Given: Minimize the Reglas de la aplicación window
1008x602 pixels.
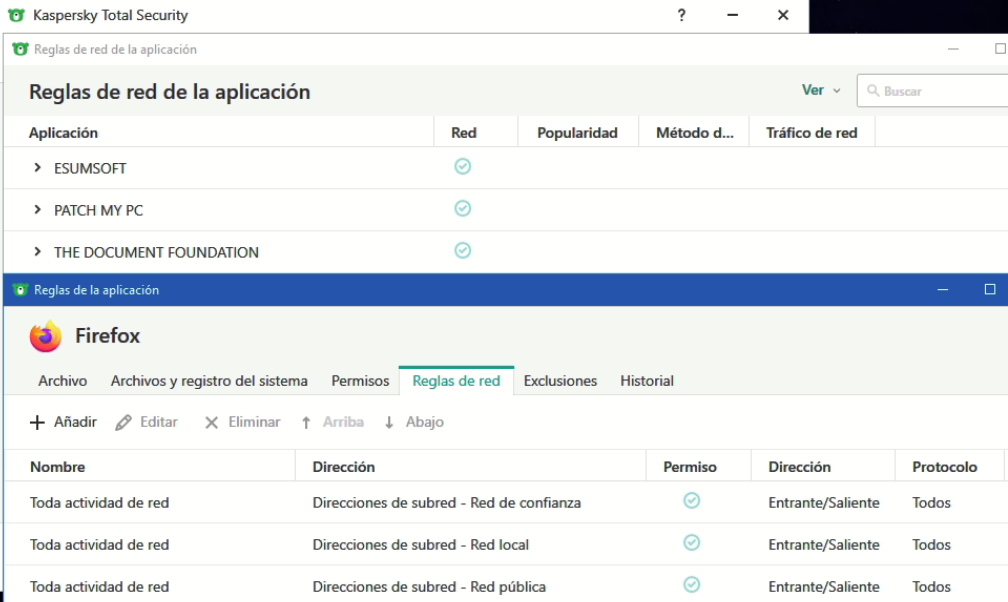Looking at the screenshot, I should [x=942, y=290].
